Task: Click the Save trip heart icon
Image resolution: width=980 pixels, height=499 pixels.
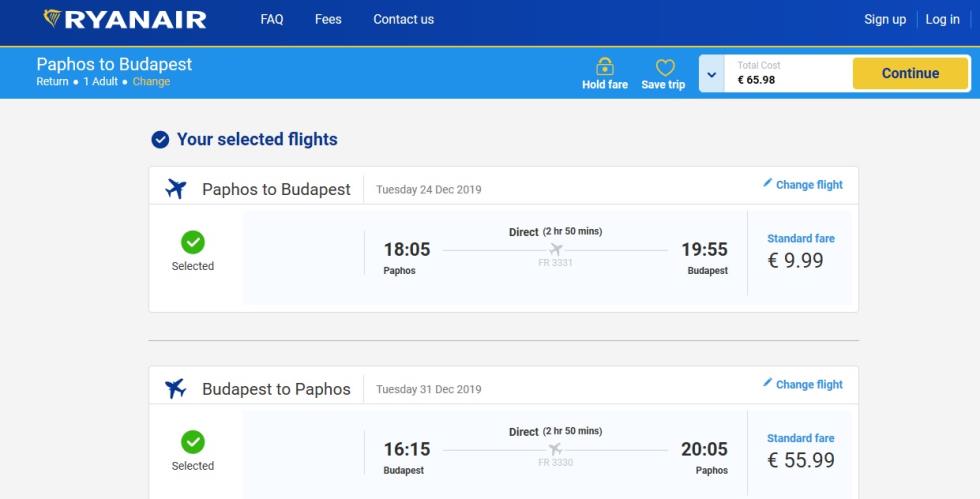Action: click(665, 67)
